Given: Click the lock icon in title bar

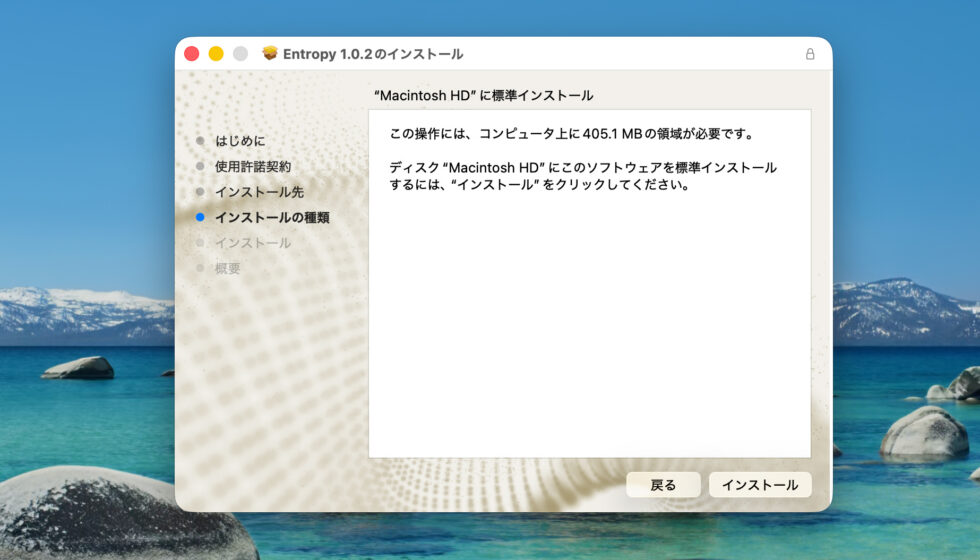Looking at the screenshot, I should point(810,54).
